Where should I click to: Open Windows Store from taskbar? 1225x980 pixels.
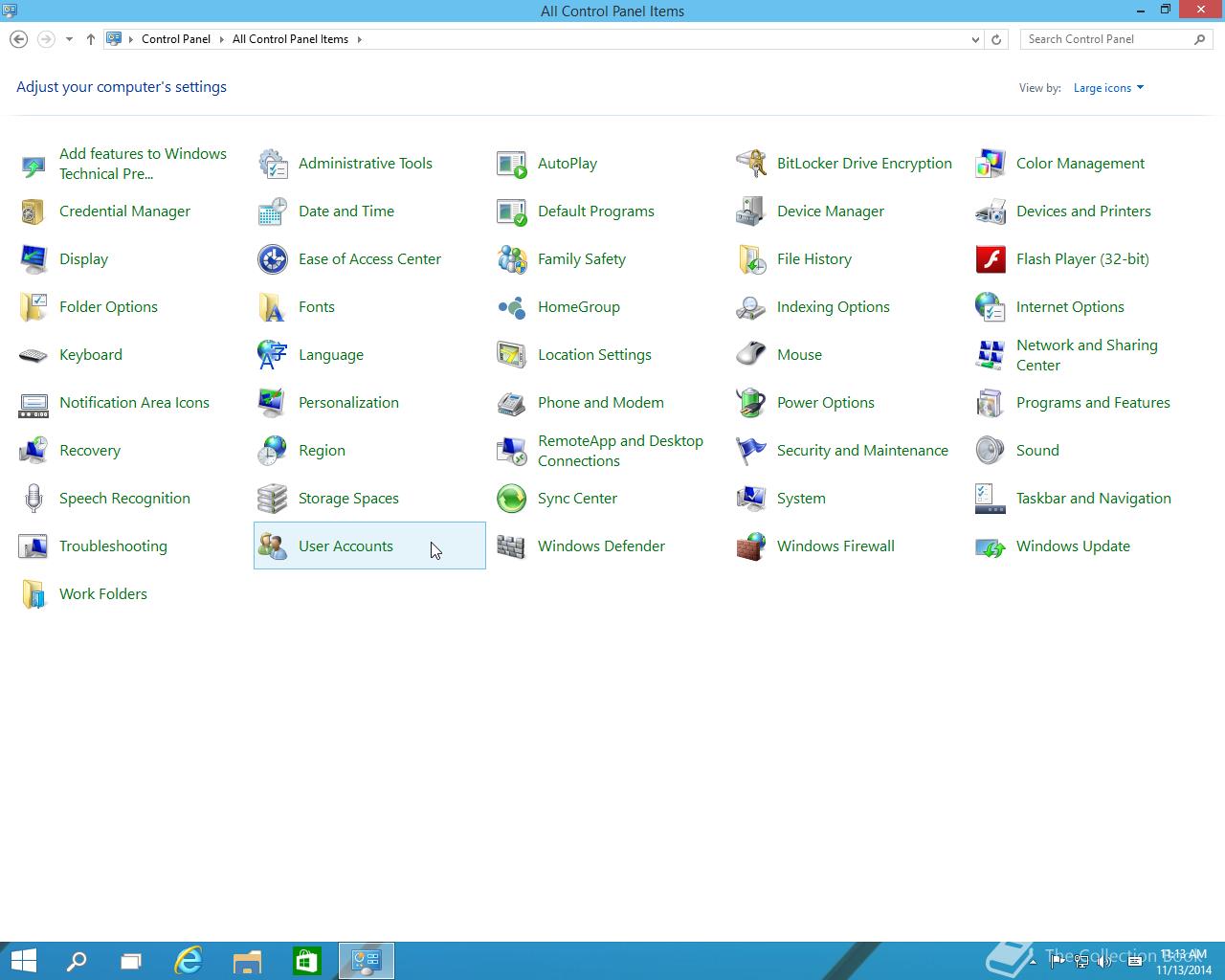(x=306, y=961)
